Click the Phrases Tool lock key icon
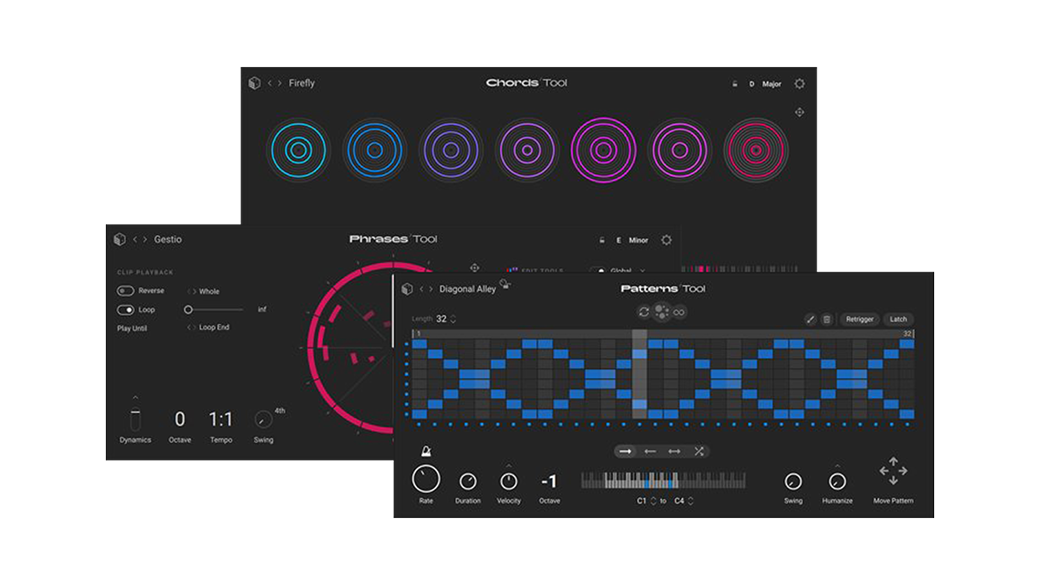The height and width of the screenshot is (585, 1040). click(602, 240)
